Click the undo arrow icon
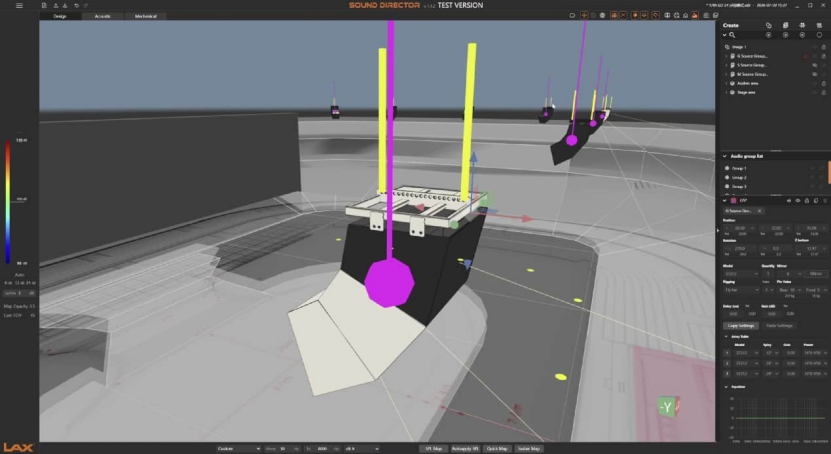This screenshot has height=454, width=831. pos(76,5)
